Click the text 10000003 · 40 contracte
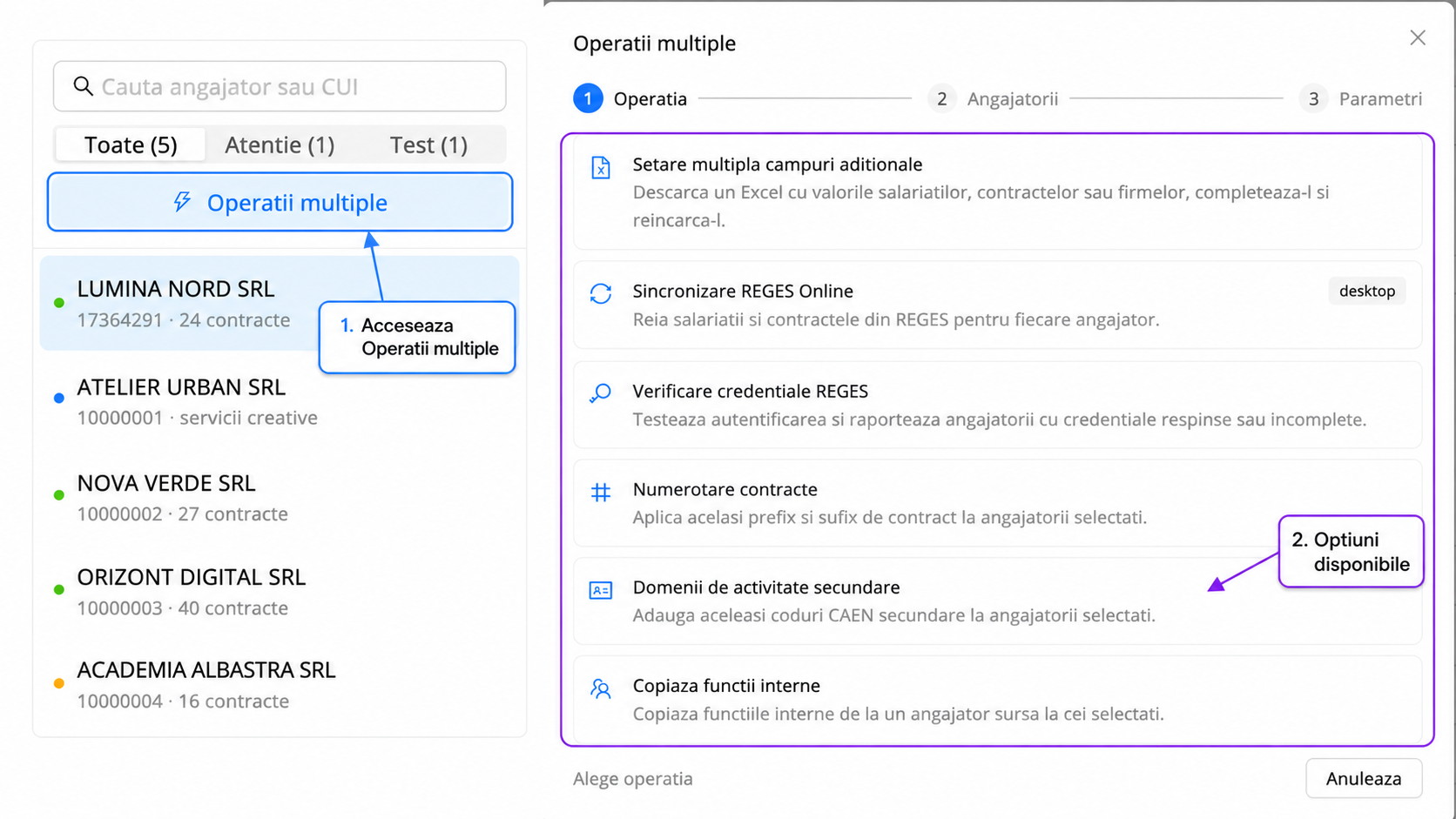 pos(183,608)
